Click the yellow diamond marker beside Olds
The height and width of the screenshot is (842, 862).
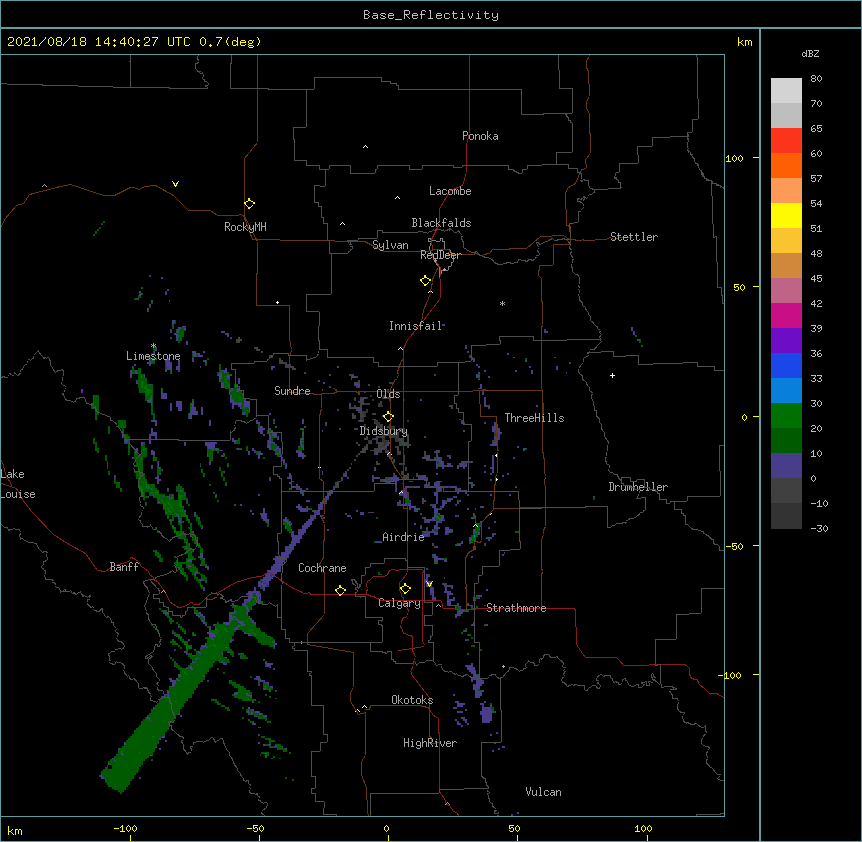[388, 416]
